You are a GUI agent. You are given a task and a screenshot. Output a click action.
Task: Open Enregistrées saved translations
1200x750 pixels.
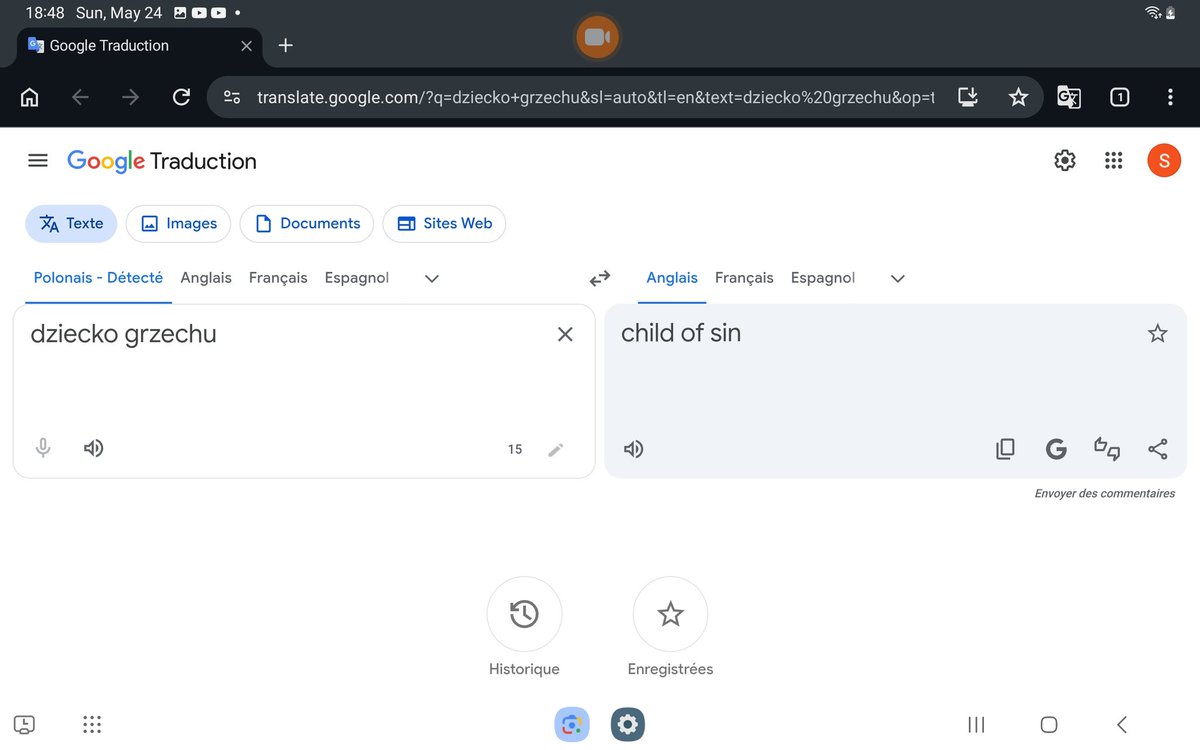coord(670,614)
